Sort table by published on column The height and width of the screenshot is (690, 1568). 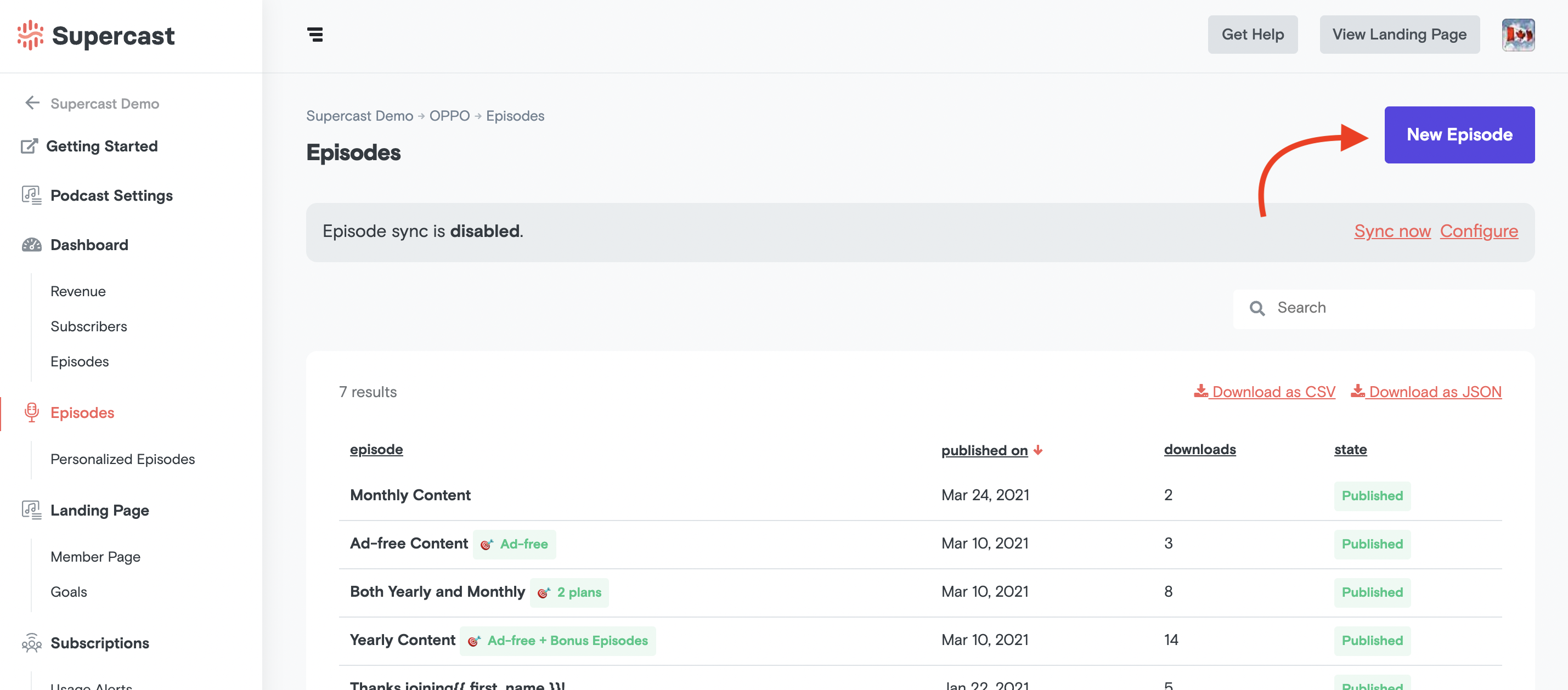point(984,450)
